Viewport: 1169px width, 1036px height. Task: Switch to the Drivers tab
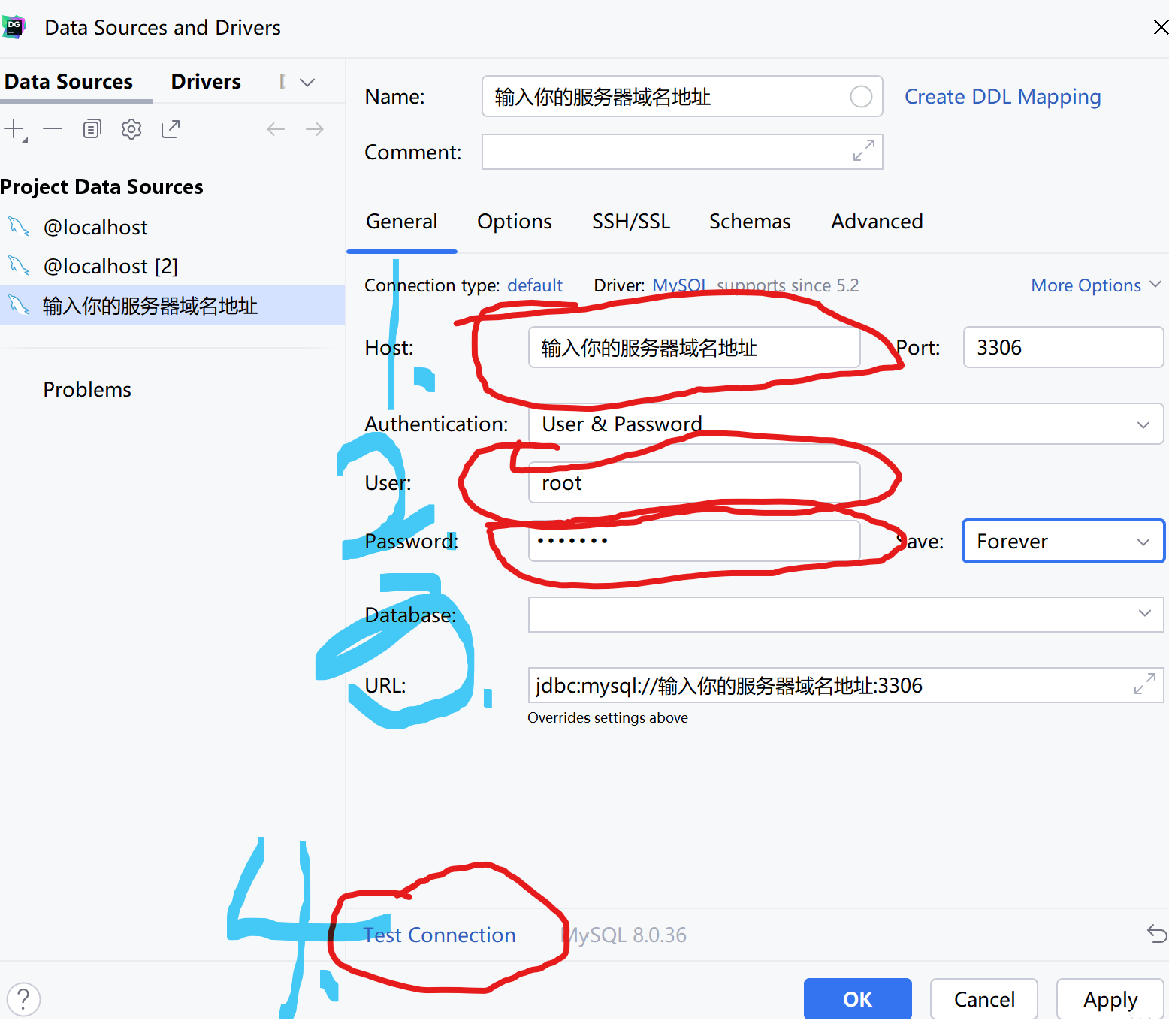[206, 81]
